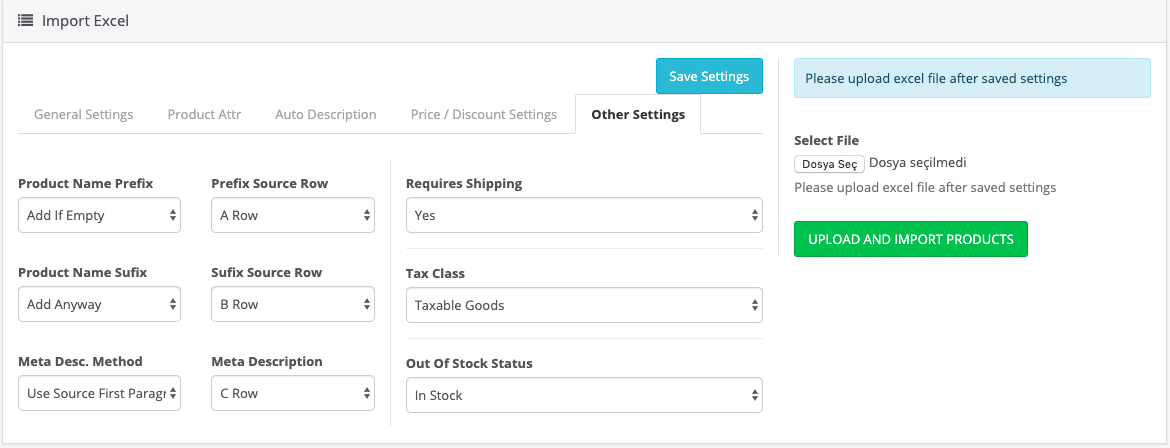Open Meta Desc. Method dropdown
This screenshot has width=1170, height=448.
pyautogui.click(x=99, y=393)
